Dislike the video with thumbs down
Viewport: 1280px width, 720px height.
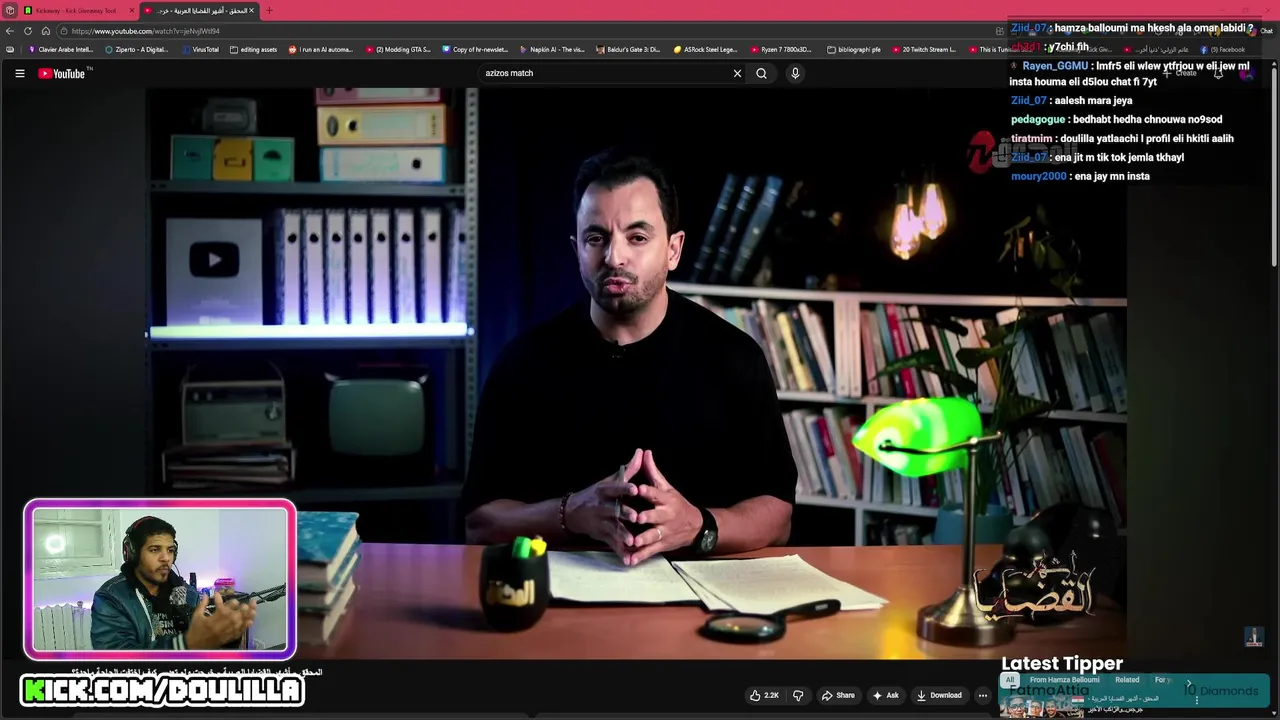798,695
